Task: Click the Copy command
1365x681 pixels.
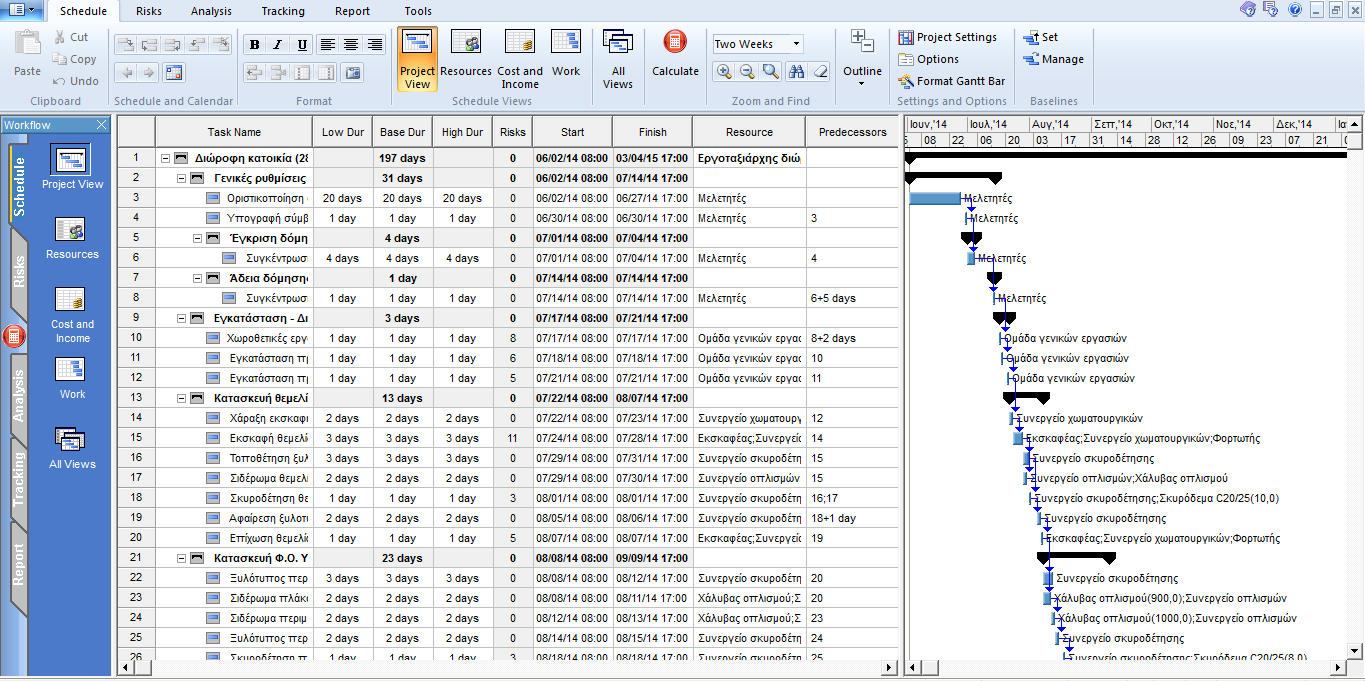Action: 74,59
